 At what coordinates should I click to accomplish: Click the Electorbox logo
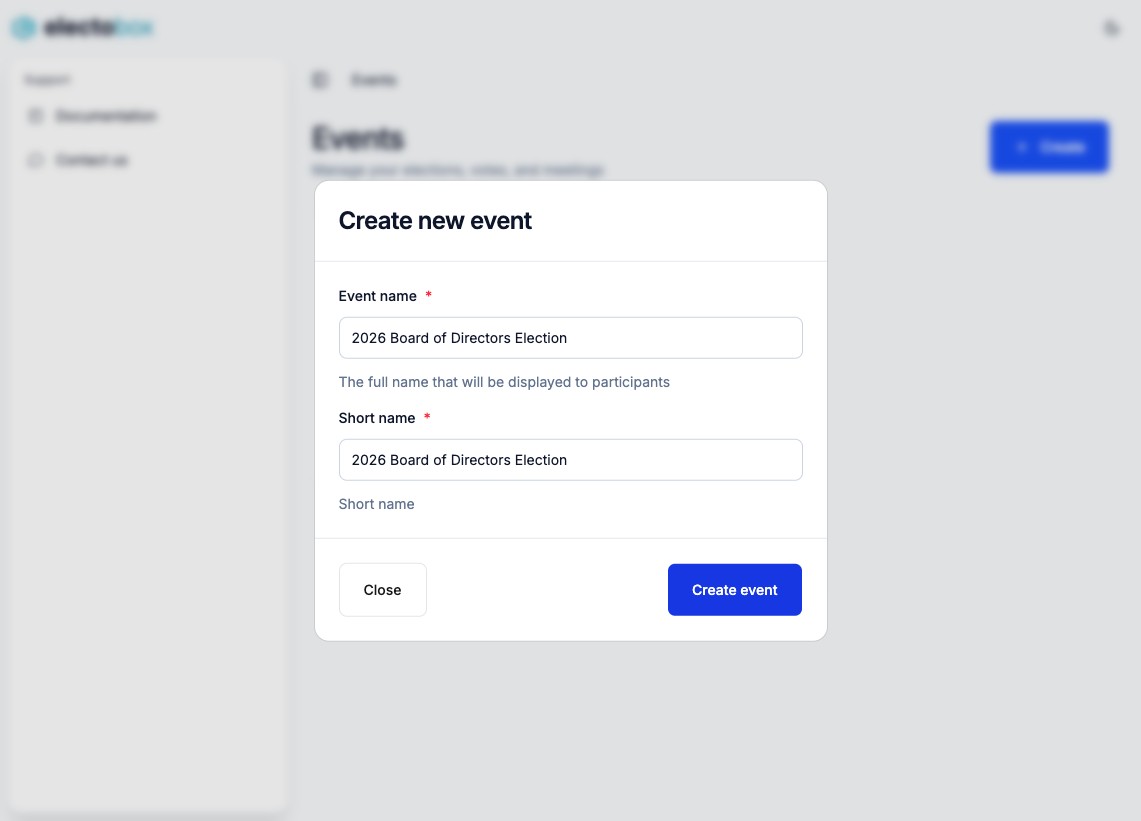click(82, 27)
